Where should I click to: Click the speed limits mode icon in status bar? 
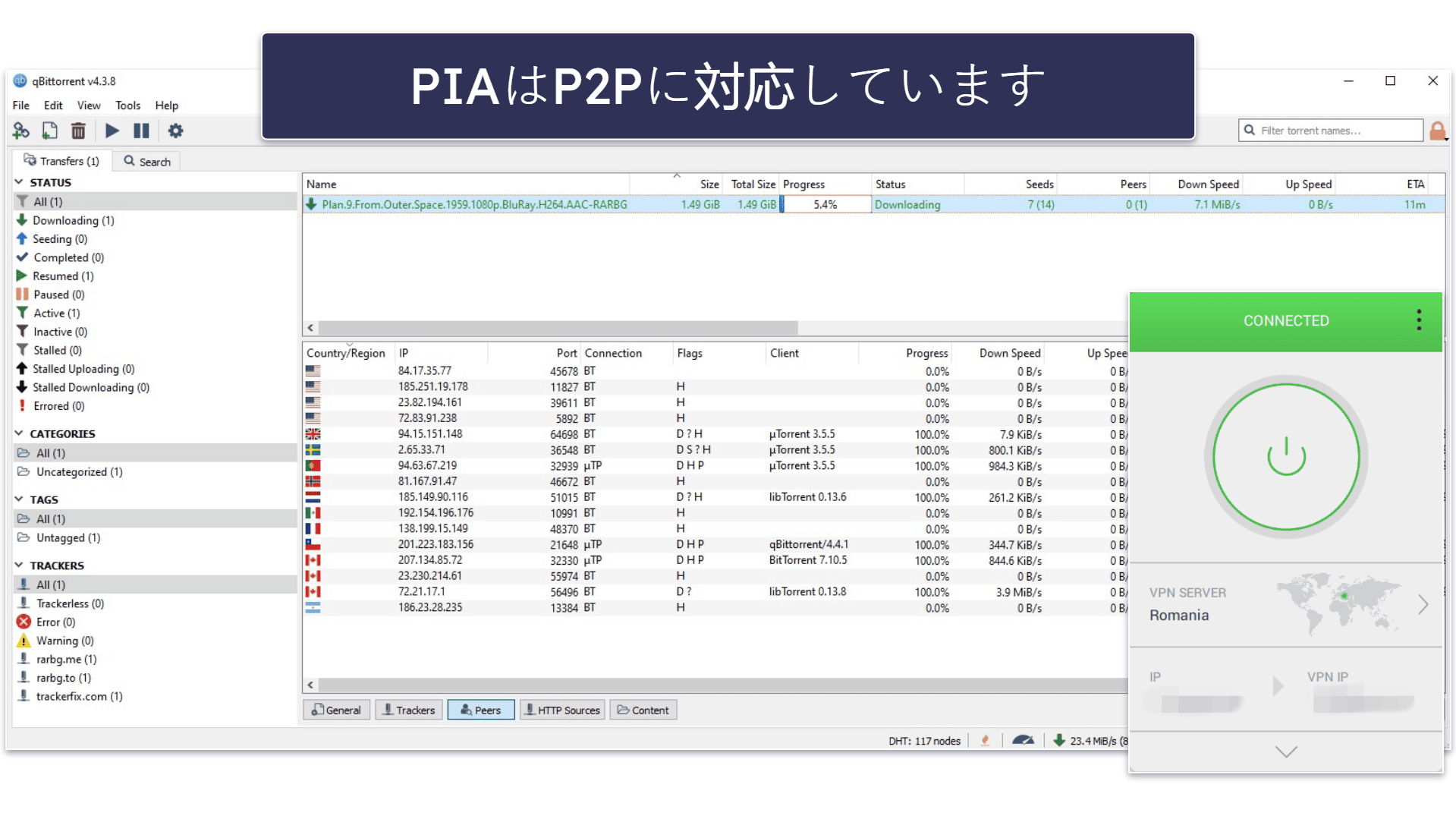1023,740
